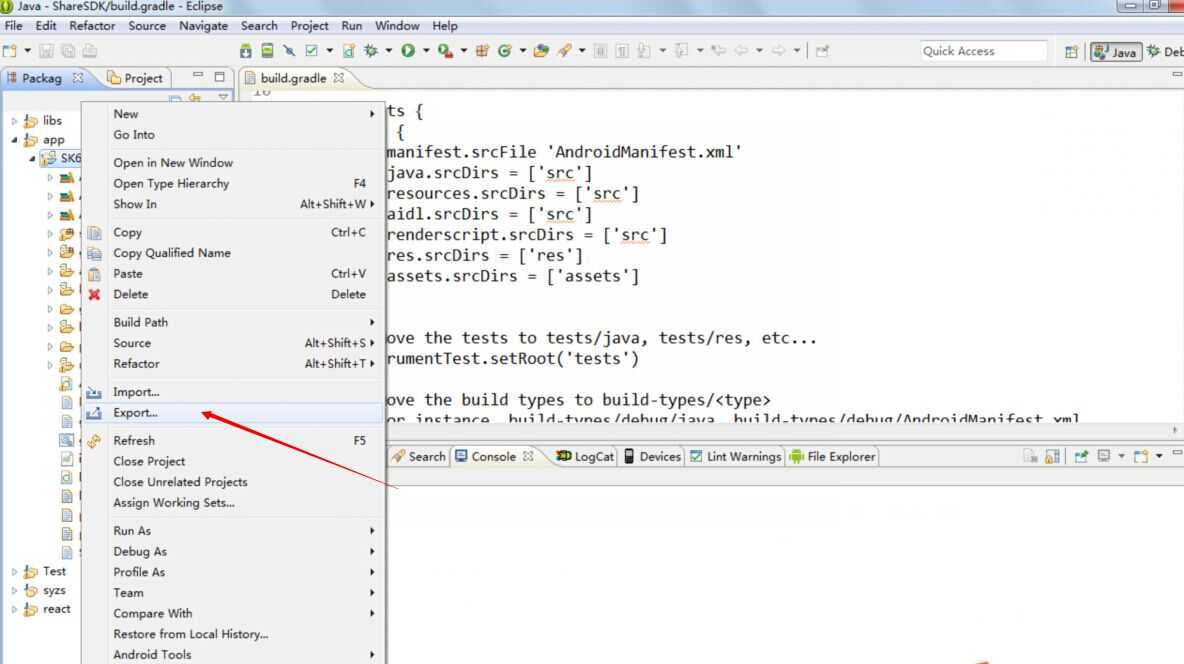Choose Go Into in context menu
Viewport: 1184px width, 664px height.
click(x=234, y=134)
